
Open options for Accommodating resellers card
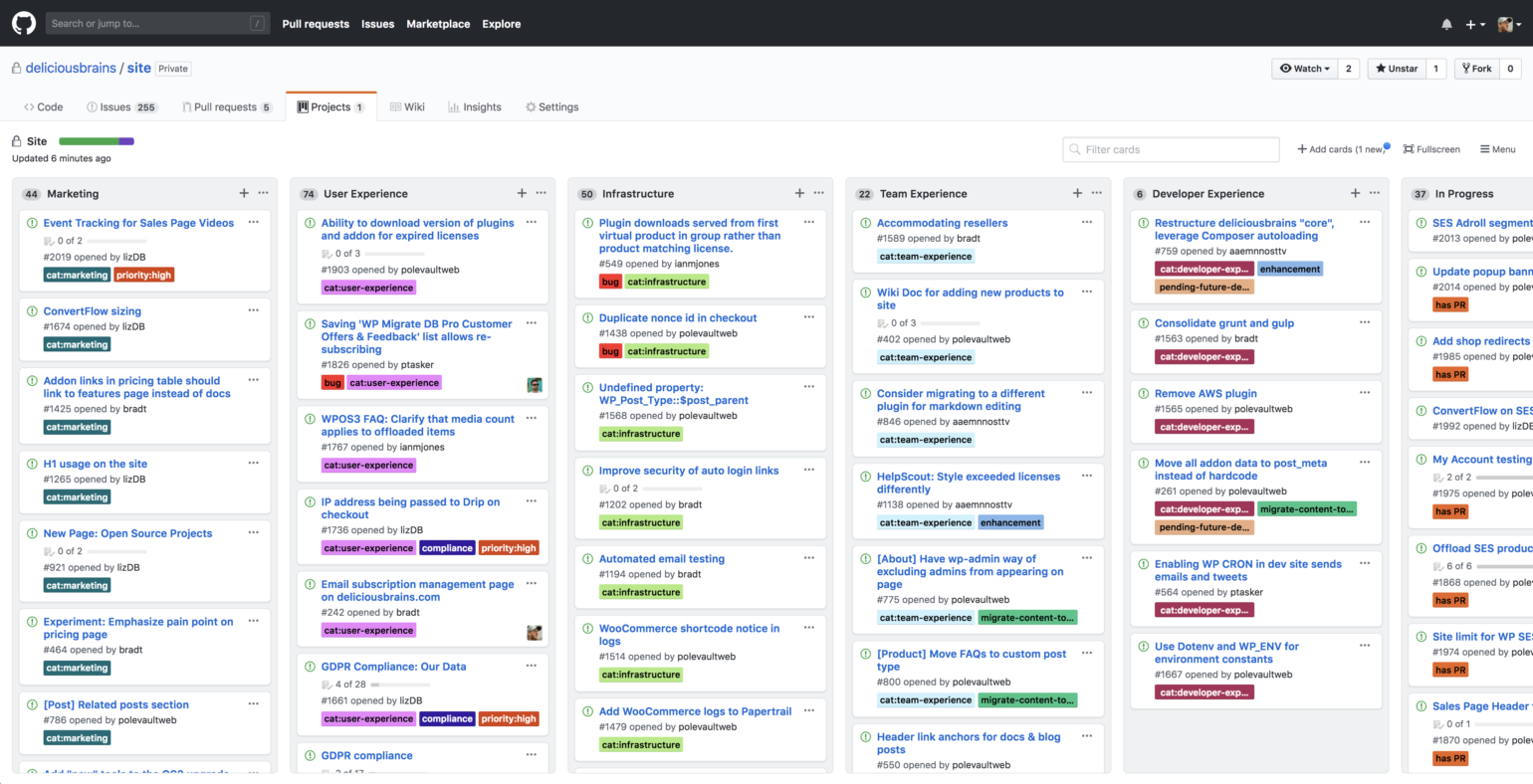pos(1087,222)
